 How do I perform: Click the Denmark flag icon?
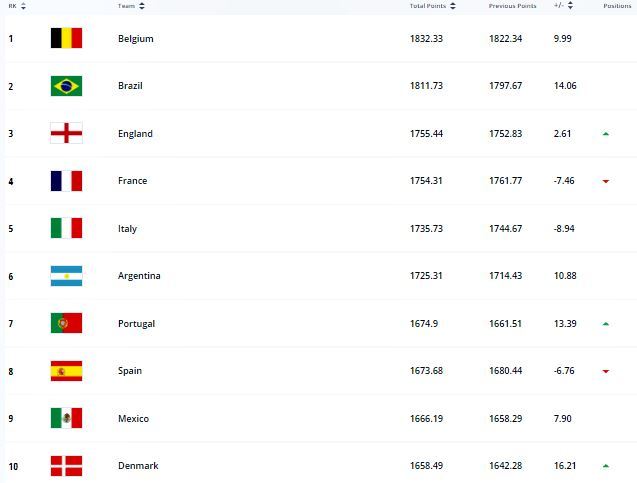66,466
